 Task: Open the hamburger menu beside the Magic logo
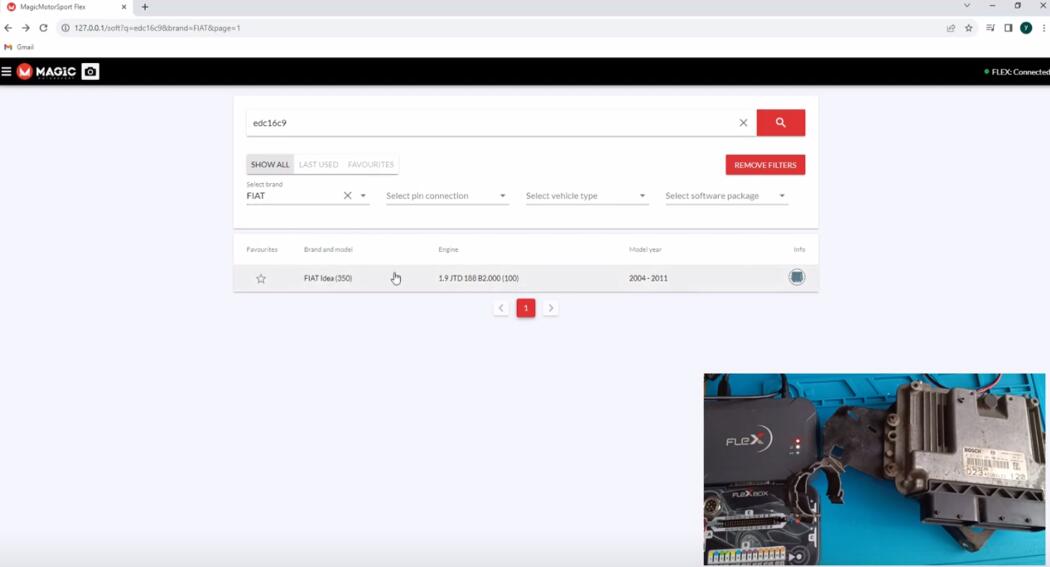point(7,72)
